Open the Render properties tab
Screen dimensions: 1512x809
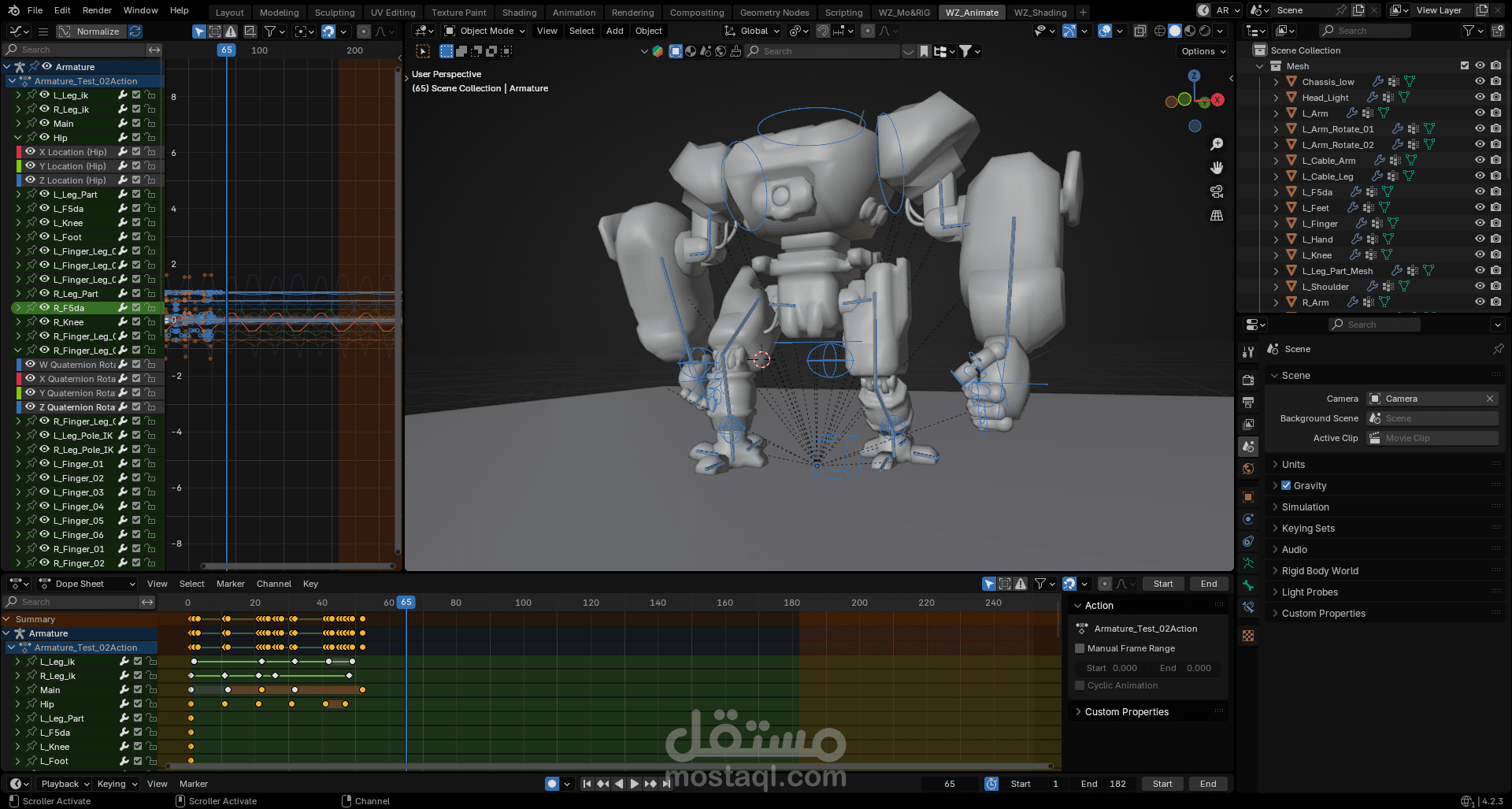point(1248,380)
